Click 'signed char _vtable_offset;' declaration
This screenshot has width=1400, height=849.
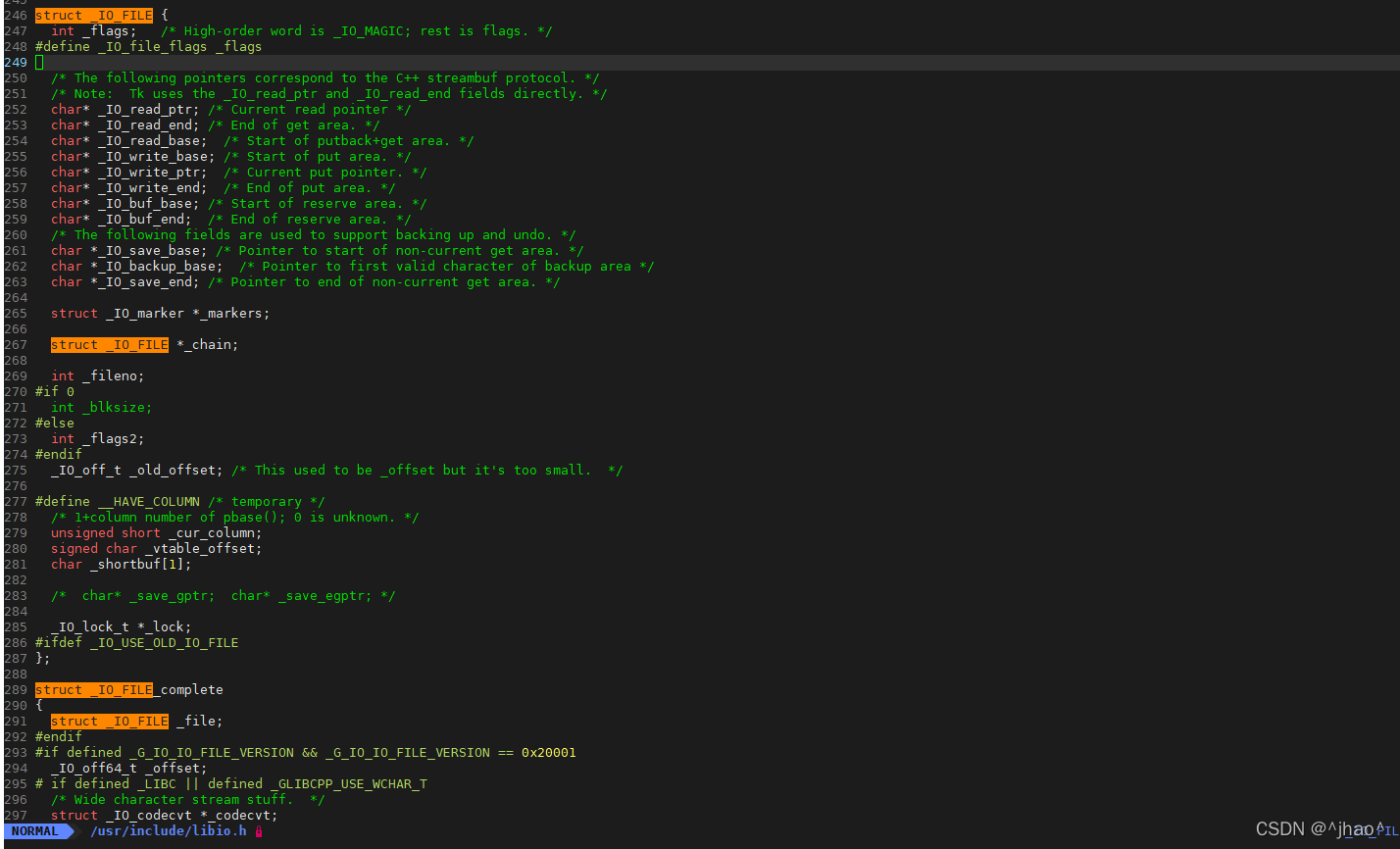(x=157, y=549)
